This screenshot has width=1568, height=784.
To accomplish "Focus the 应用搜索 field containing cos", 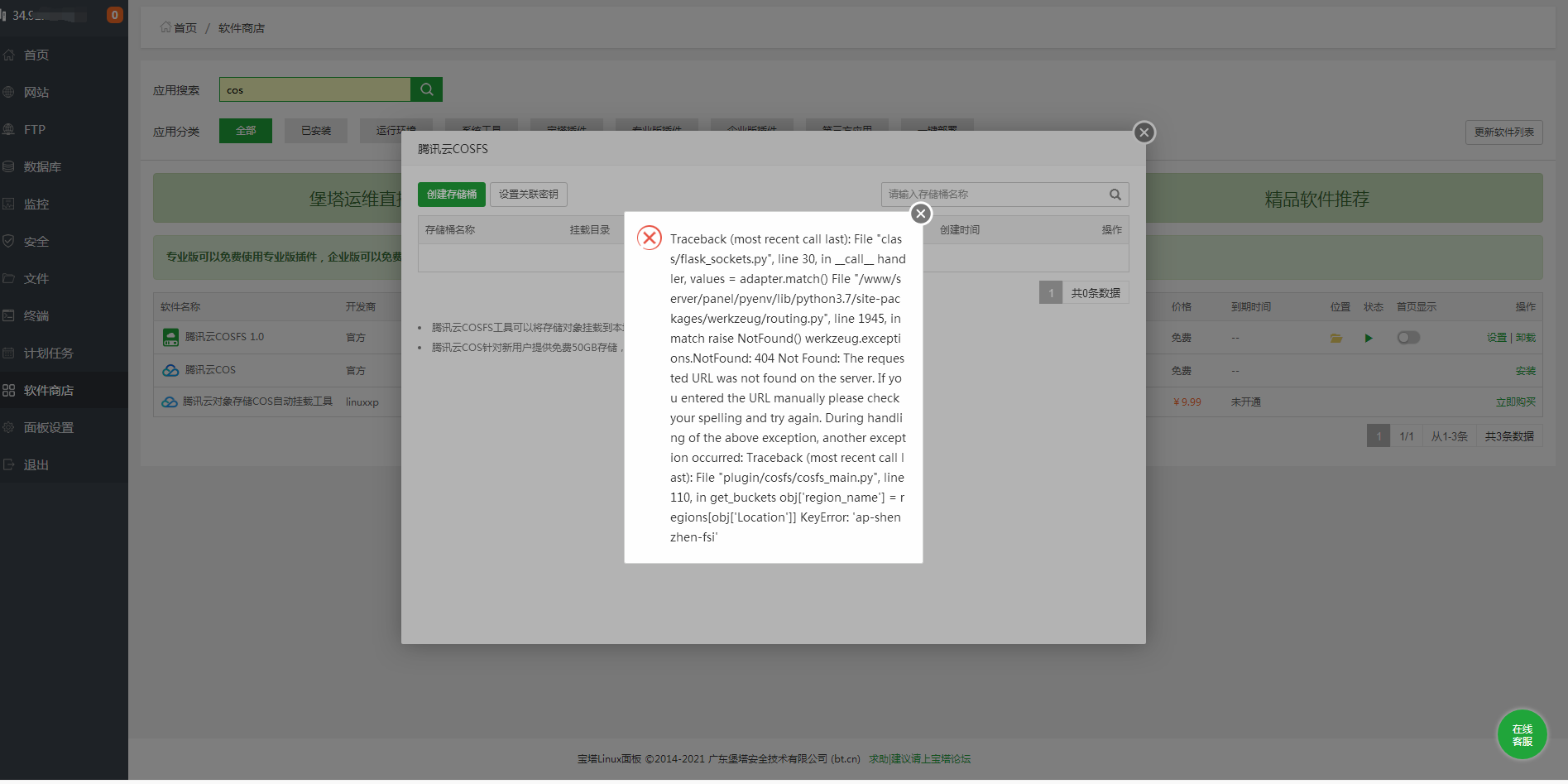I will point(315,89).
